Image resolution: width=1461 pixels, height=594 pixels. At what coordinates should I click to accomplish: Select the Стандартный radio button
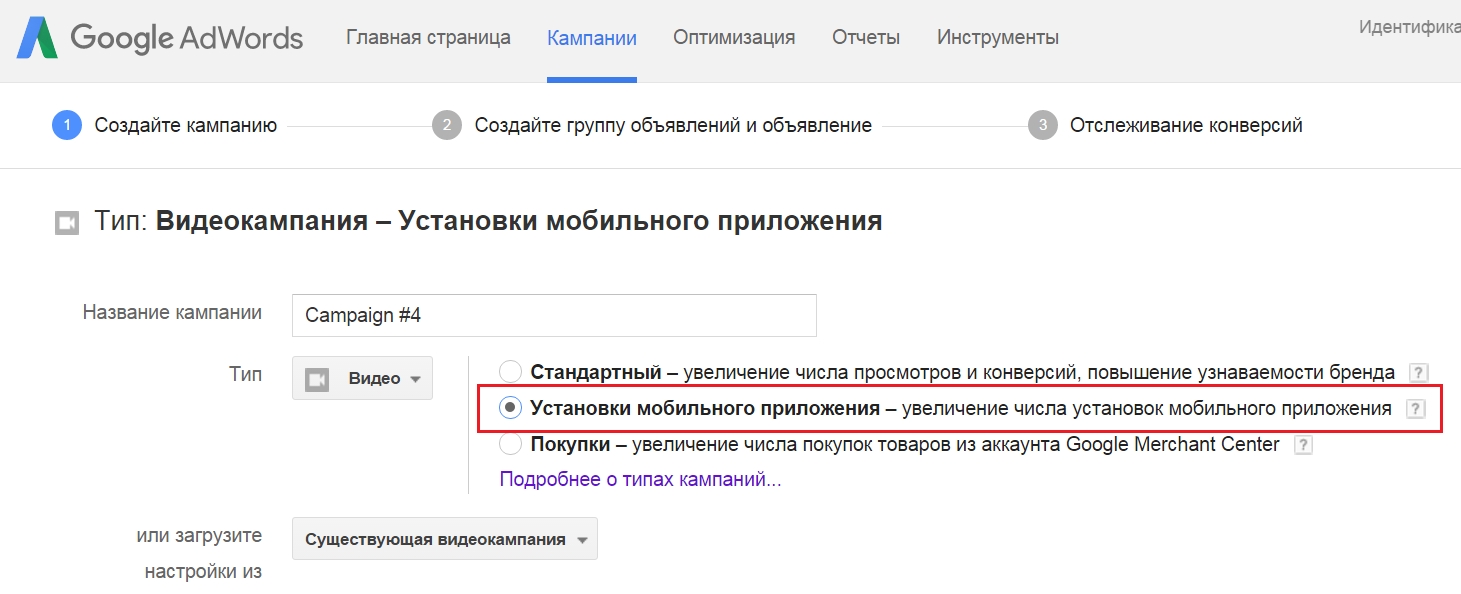point(511,372)
